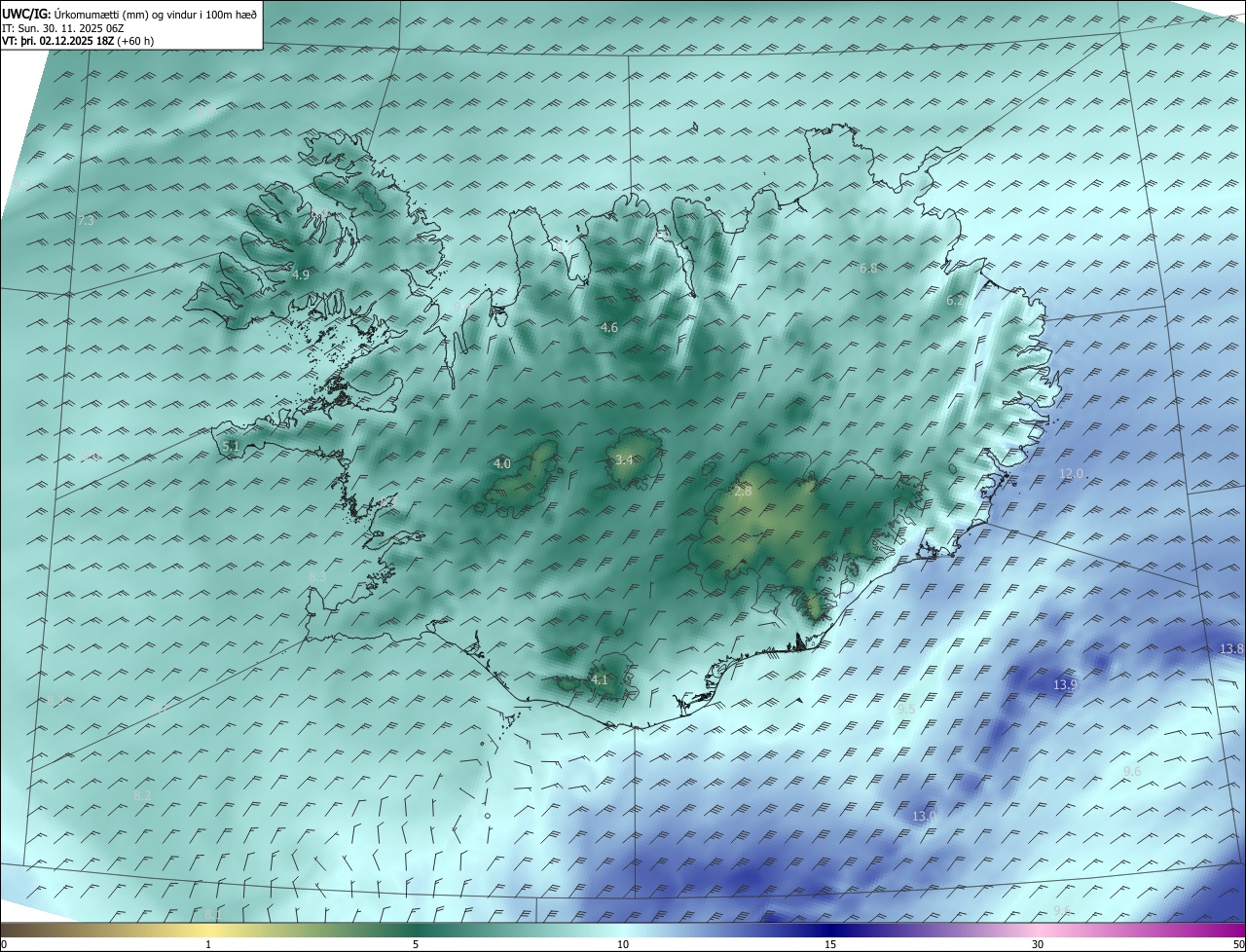Click the 13.9 value in the southeast sea
Image resolution: width=1246 pixels, height=952 pixels.
[x=1065, y=685]
